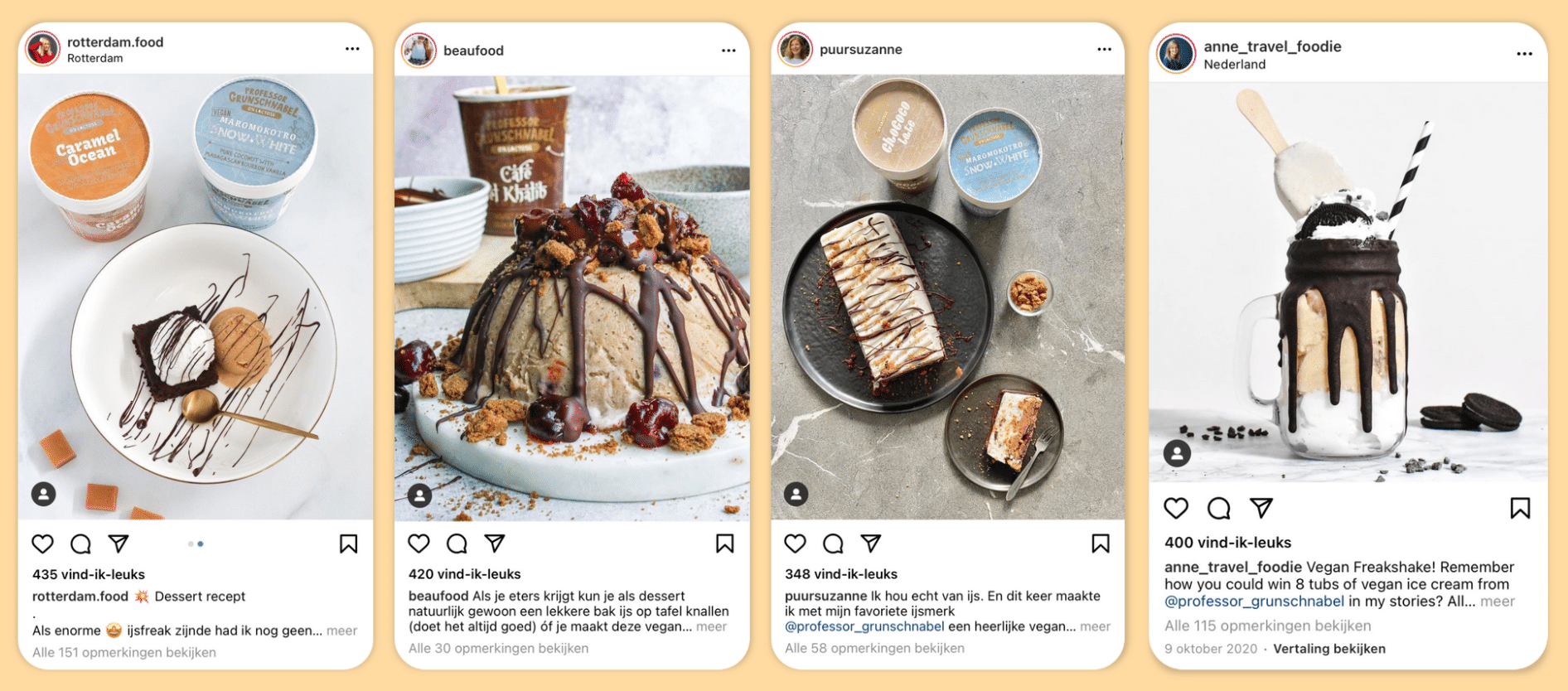Bookmark the puursuzanne post
The width and height of the screenshot is (1568, 691).
pyautogui.click(x=1101, y=544)
